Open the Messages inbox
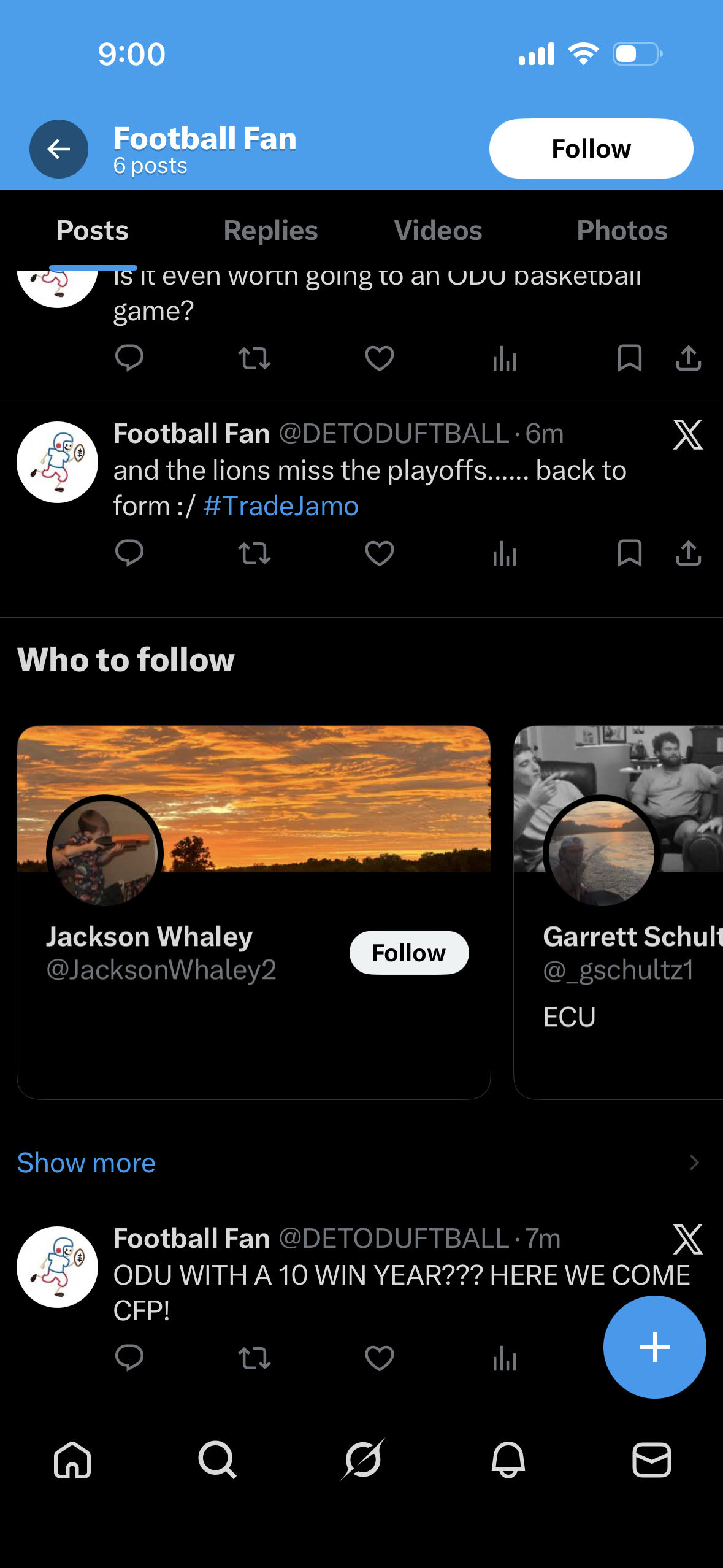723x1568 pixels. tap(651, 1460)
